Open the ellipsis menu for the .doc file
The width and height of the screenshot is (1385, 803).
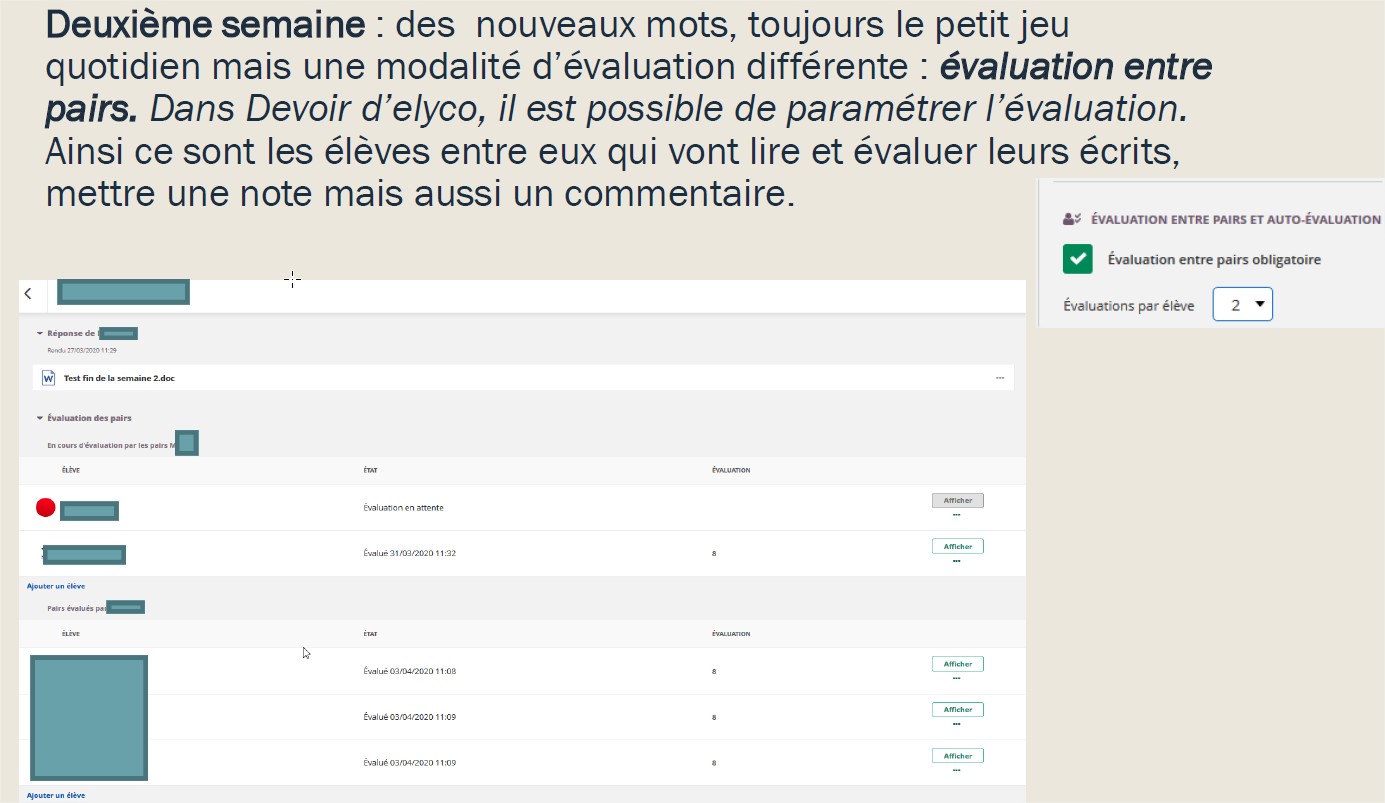coord(999,378)
